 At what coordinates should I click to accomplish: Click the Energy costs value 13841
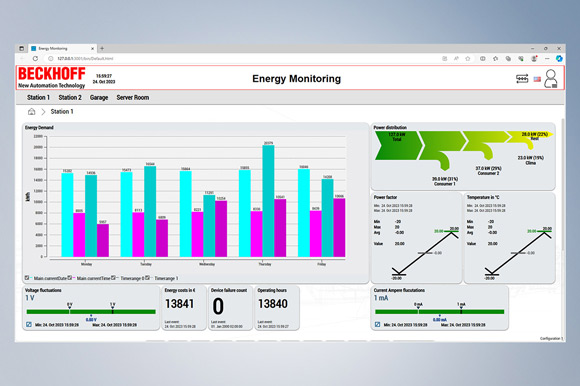pos(179,304)
